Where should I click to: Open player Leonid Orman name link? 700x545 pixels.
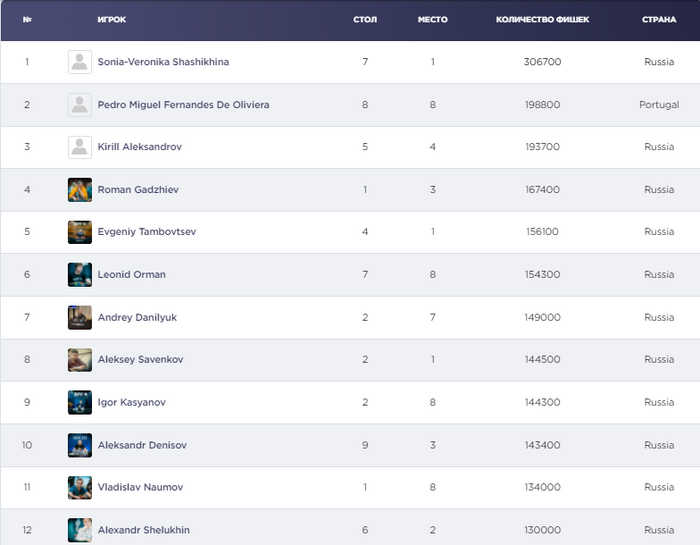(132, 275)
